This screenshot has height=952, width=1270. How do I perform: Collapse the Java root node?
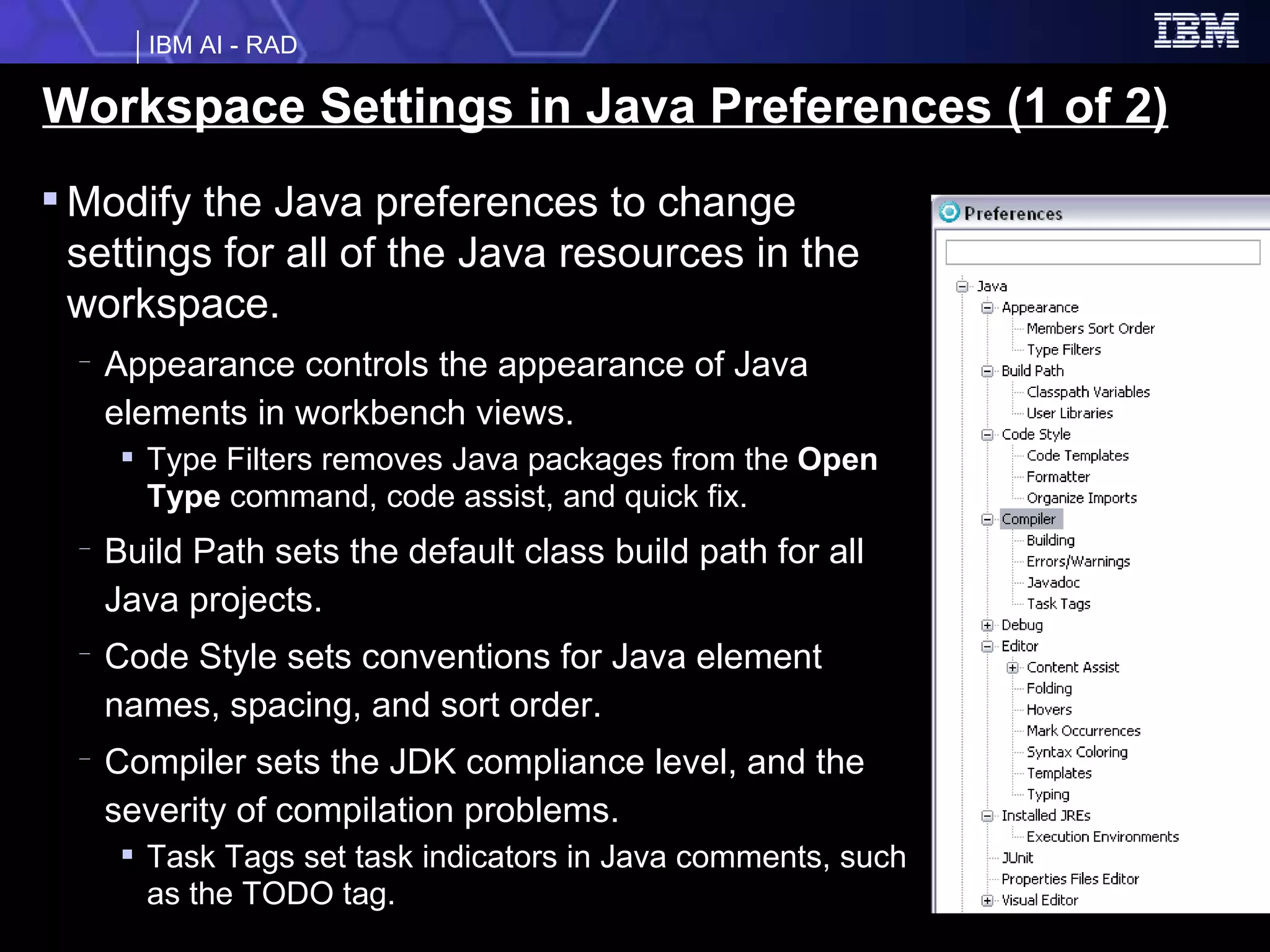tap(962, 286)
